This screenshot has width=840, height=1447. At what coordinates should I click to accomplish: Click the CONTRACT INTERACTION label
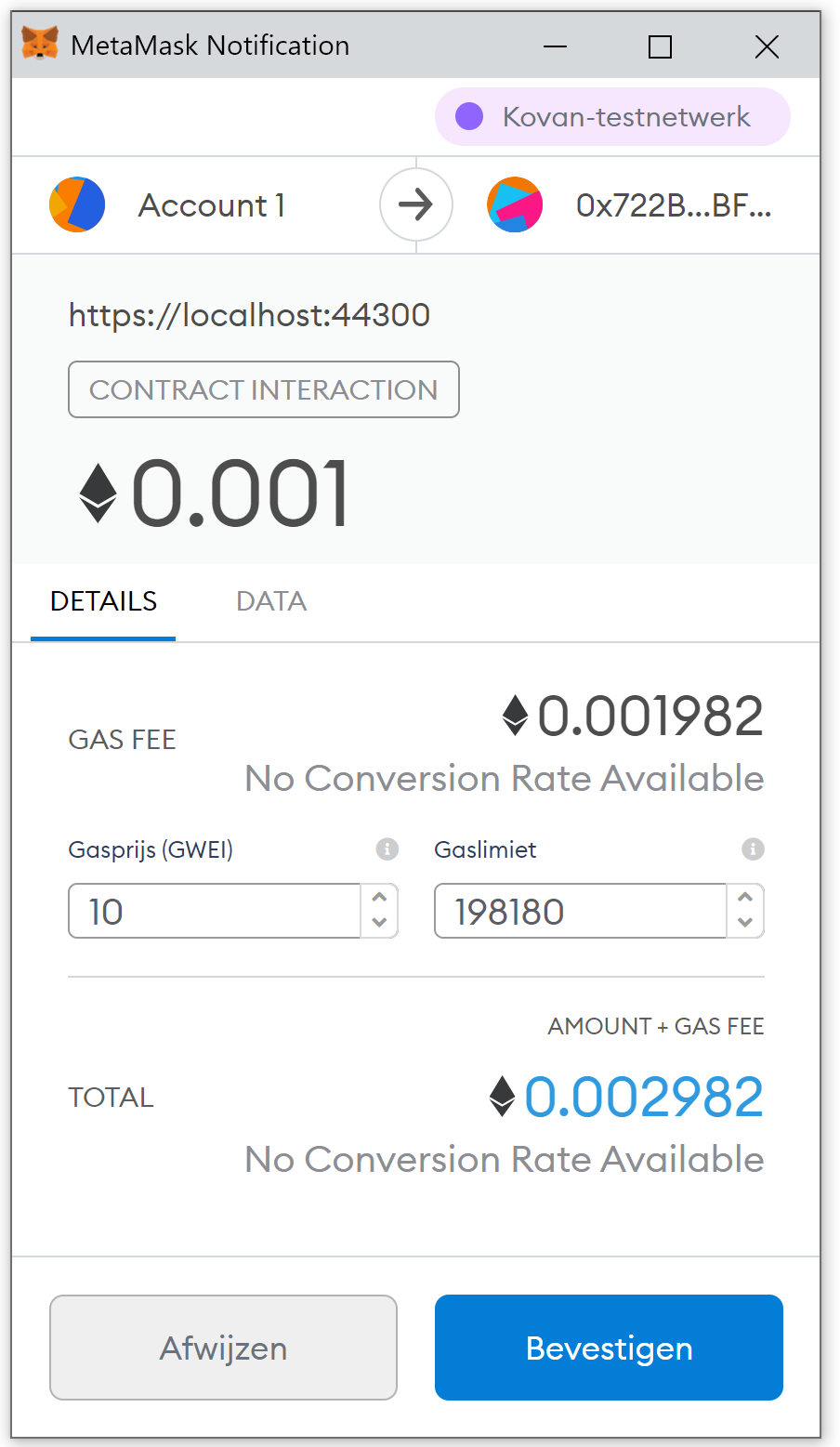(264, 389)
